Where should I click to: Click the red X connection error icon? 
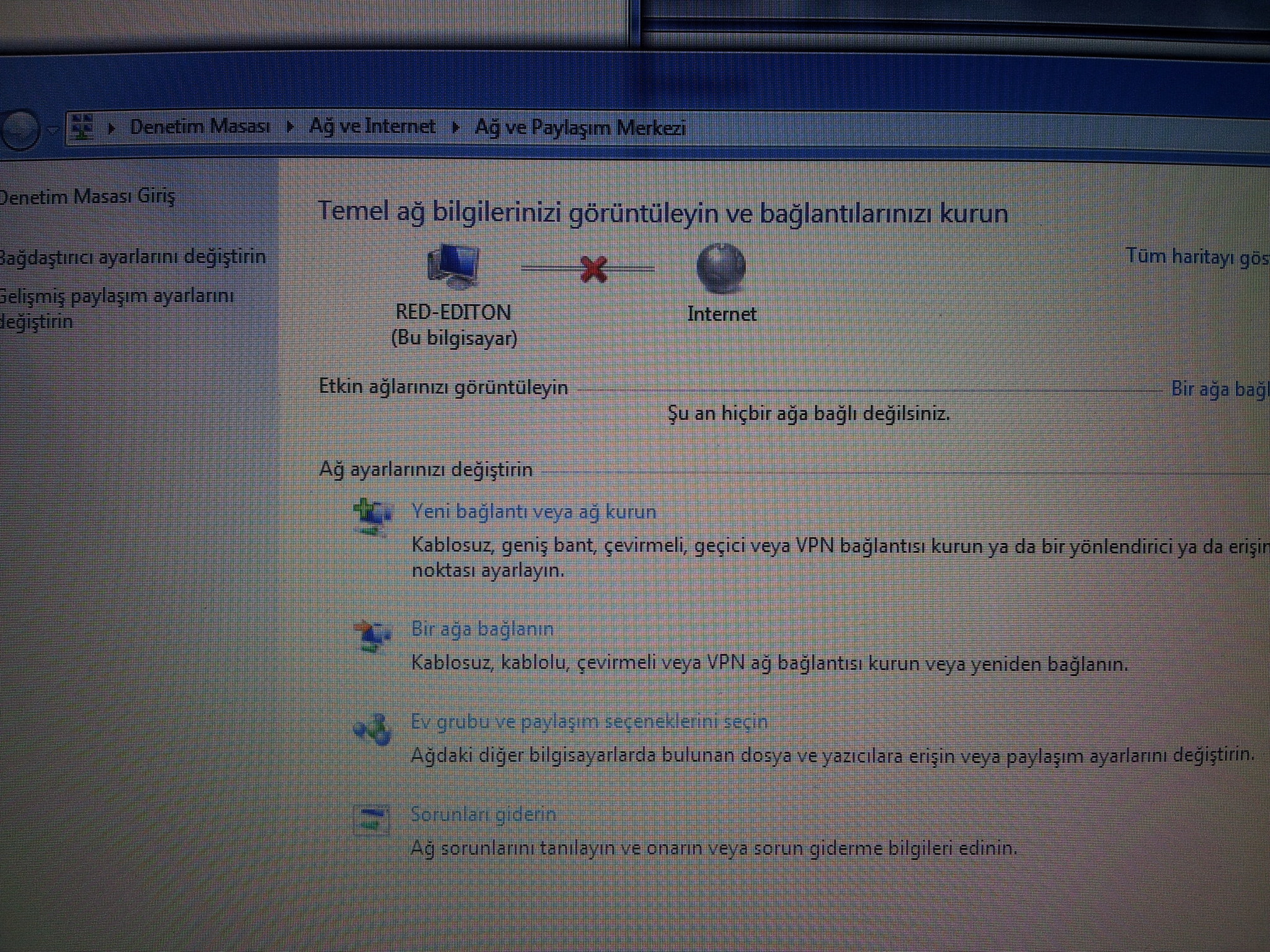click(593, 270)
